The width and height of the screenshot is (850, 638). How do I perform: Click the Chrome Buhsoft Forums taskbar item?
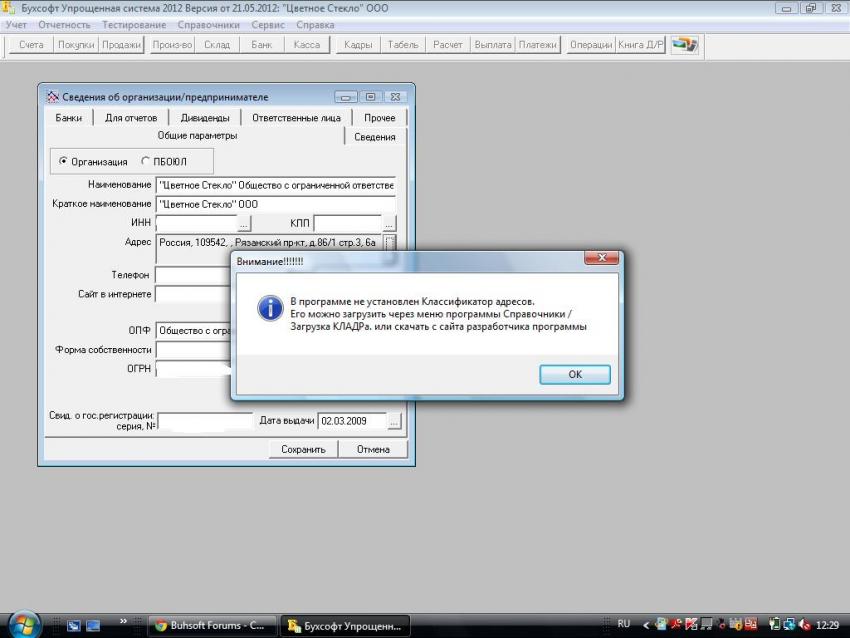[211, 625]
